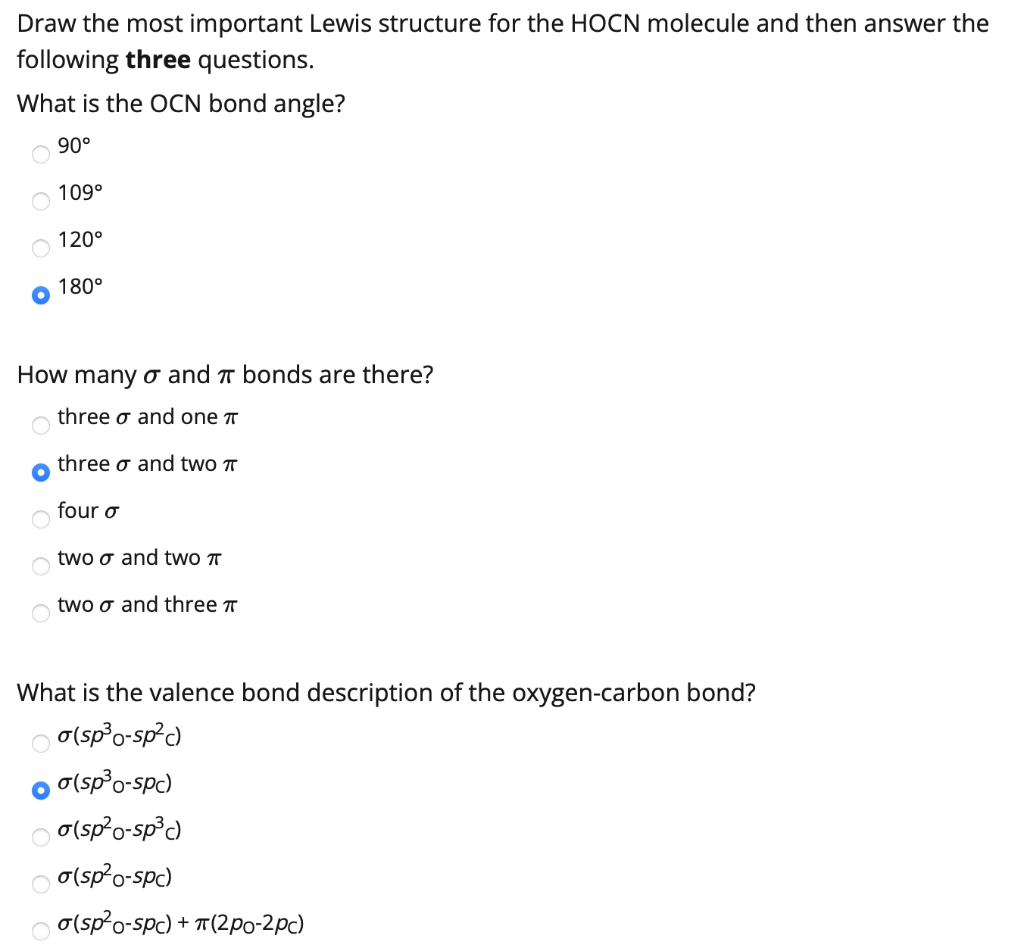Click the valence bond description question text

[386, 692]
